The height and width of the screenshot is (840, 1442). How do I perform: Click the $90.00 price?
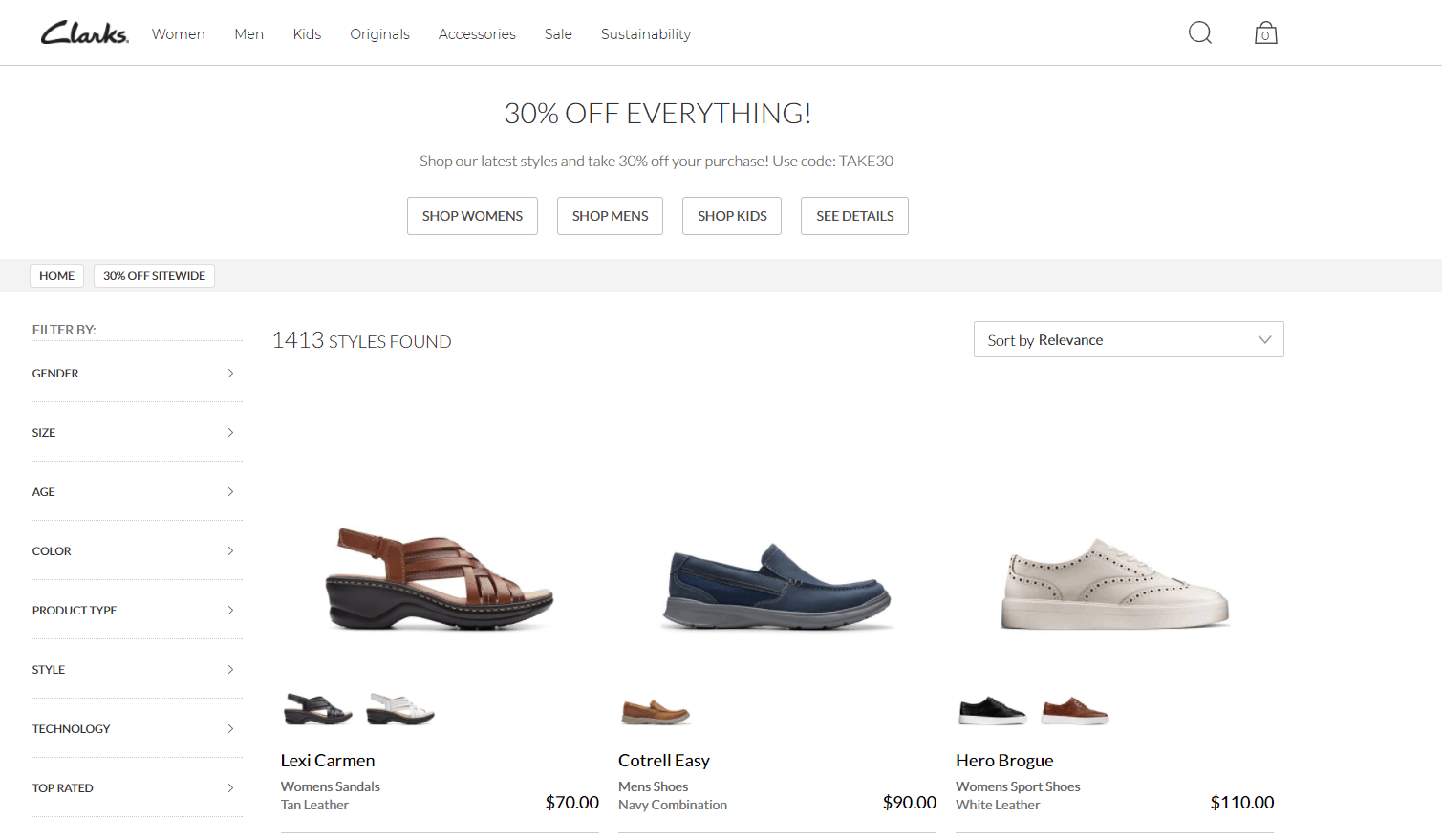(909, 803)
